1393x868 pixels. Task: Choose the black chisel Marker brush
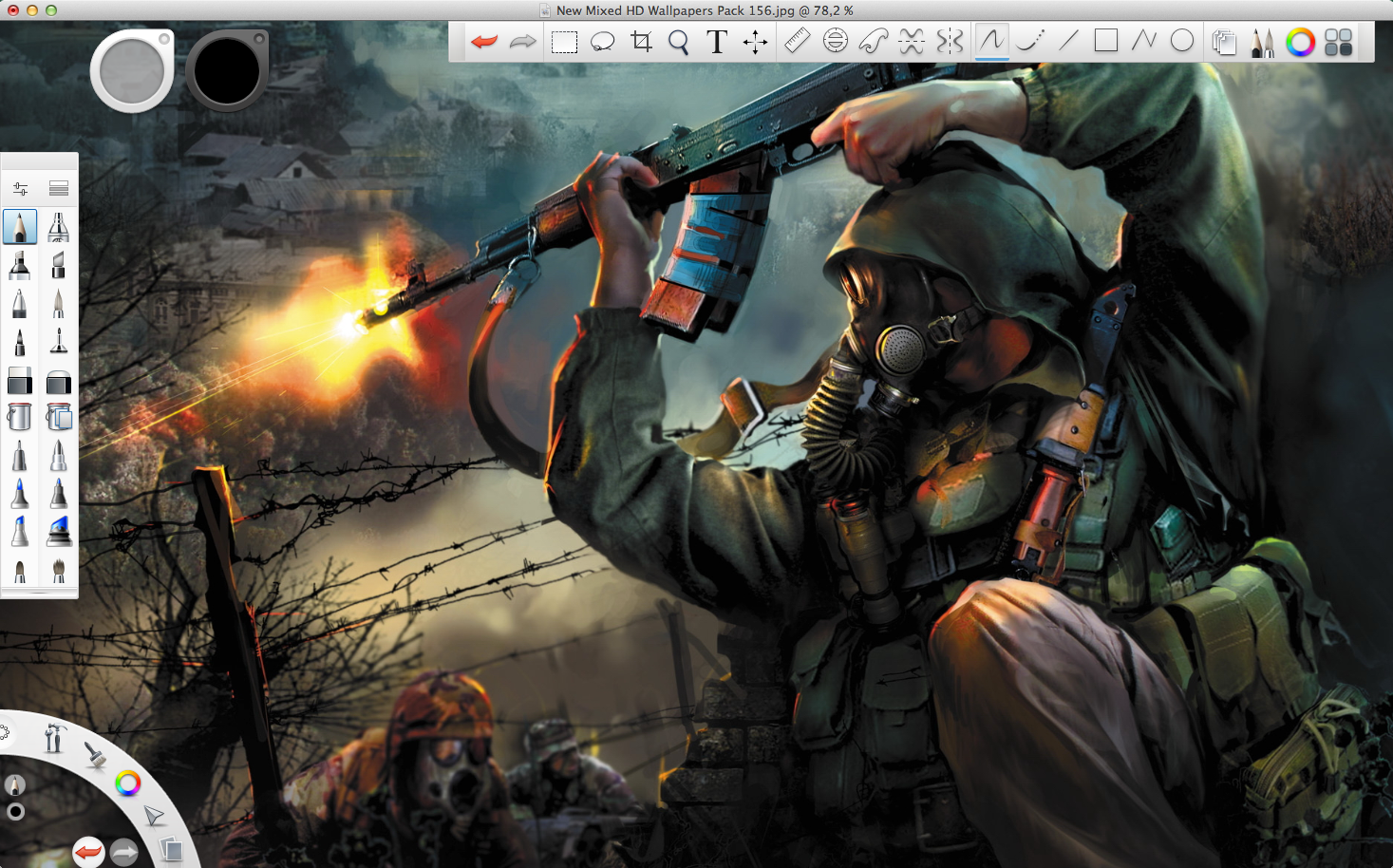[x=20, y=265]
